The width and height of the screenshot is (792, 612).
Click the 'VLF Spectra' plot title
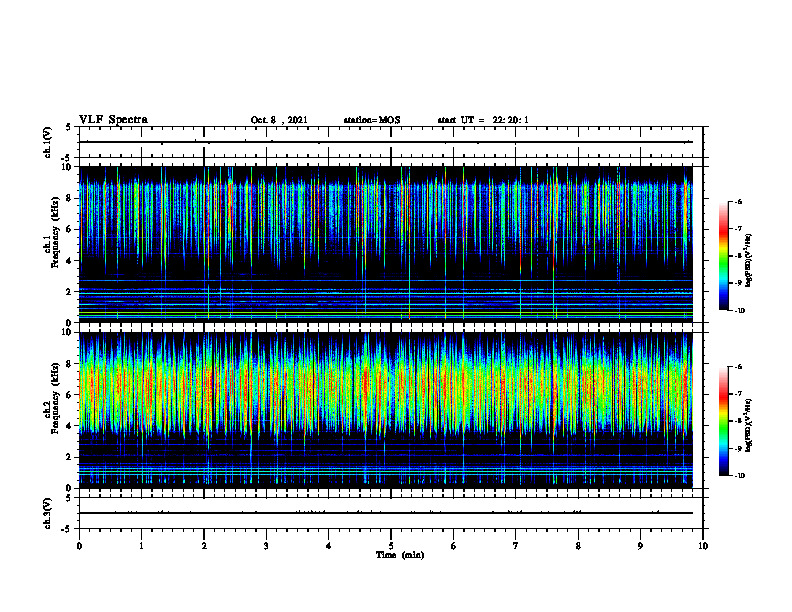tap(113, 120)
